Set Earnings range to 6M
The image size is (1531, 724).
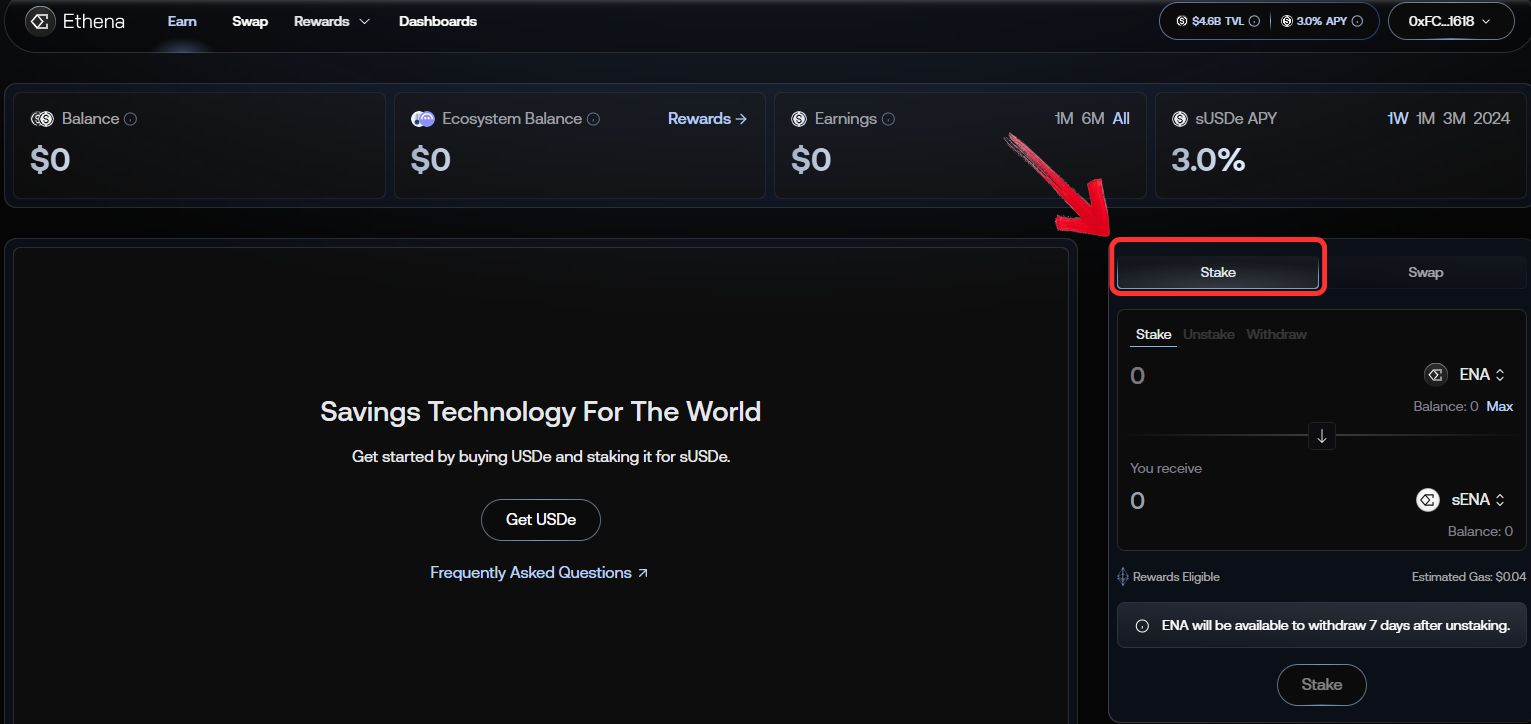(1093, 119)
